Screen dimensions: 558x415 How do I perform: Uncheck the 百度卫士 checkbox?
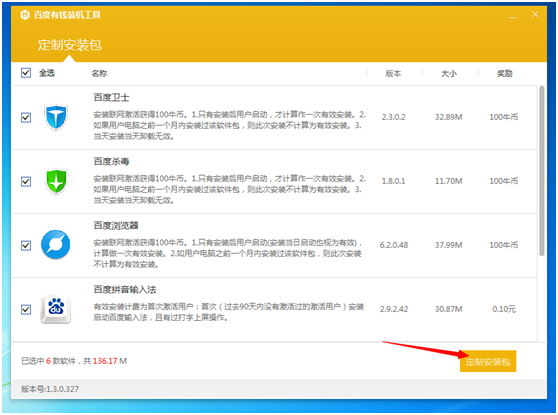coord(26,117)
